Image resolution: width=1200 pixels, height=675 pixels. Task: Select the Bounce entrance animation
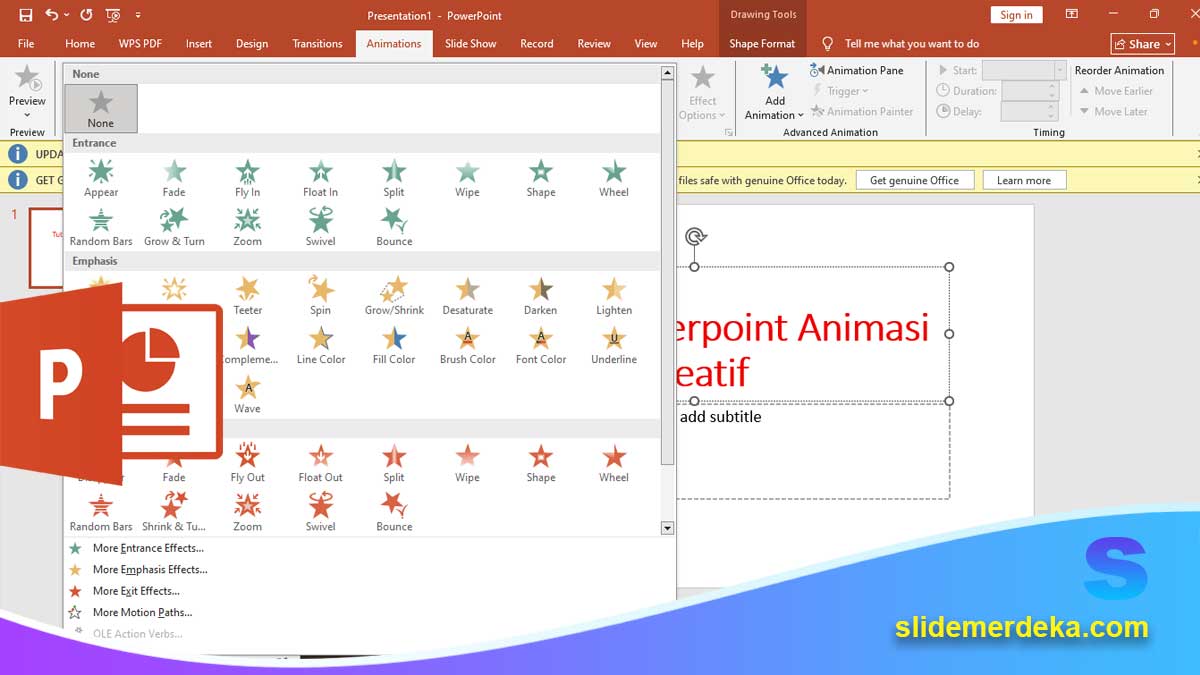click(394, 227)
